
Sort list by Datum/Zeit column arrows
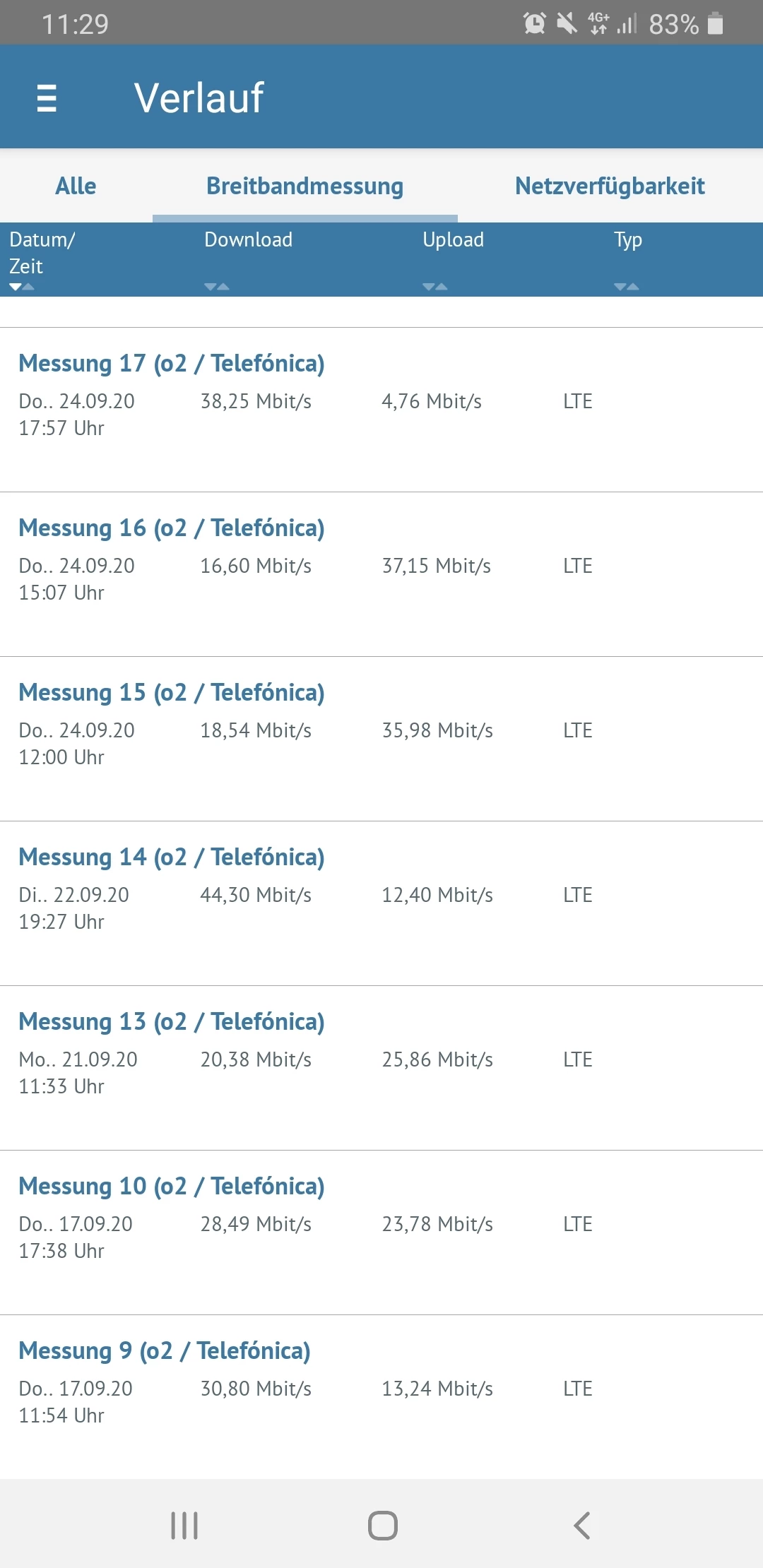22,287
